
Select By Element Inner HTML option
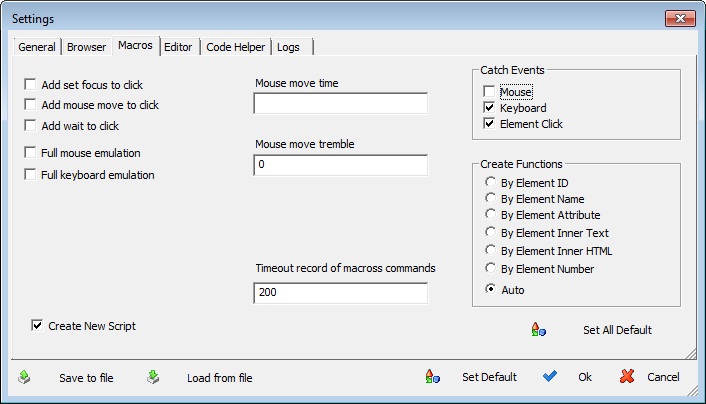(x=490, y=250)
